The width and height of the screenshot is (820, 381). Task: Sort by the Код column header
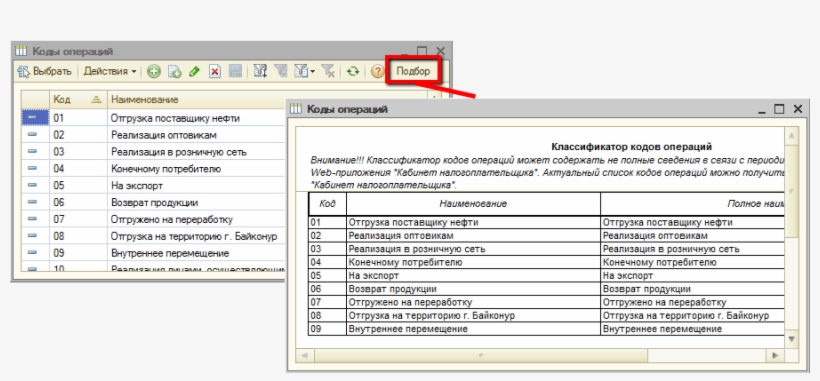tap(78, 99)
